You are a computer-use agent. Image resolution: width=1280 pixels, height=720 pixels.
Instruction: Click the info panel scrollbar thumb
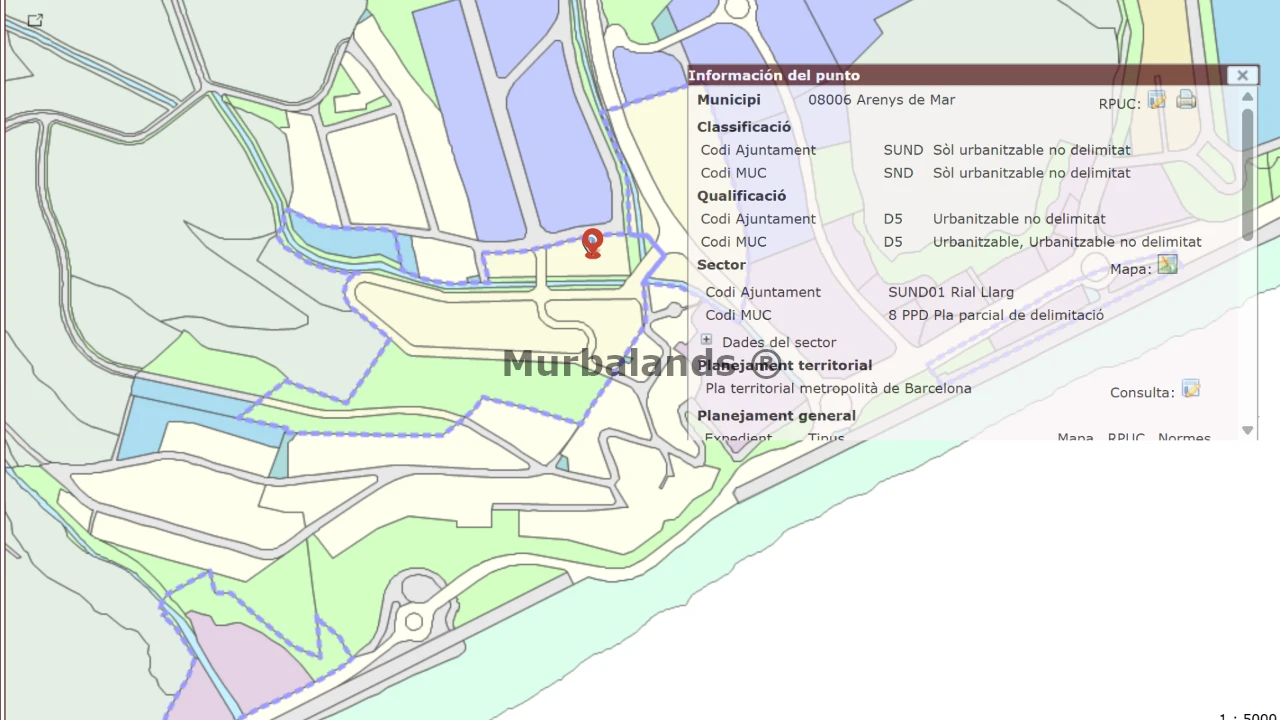pos(1247,175)
